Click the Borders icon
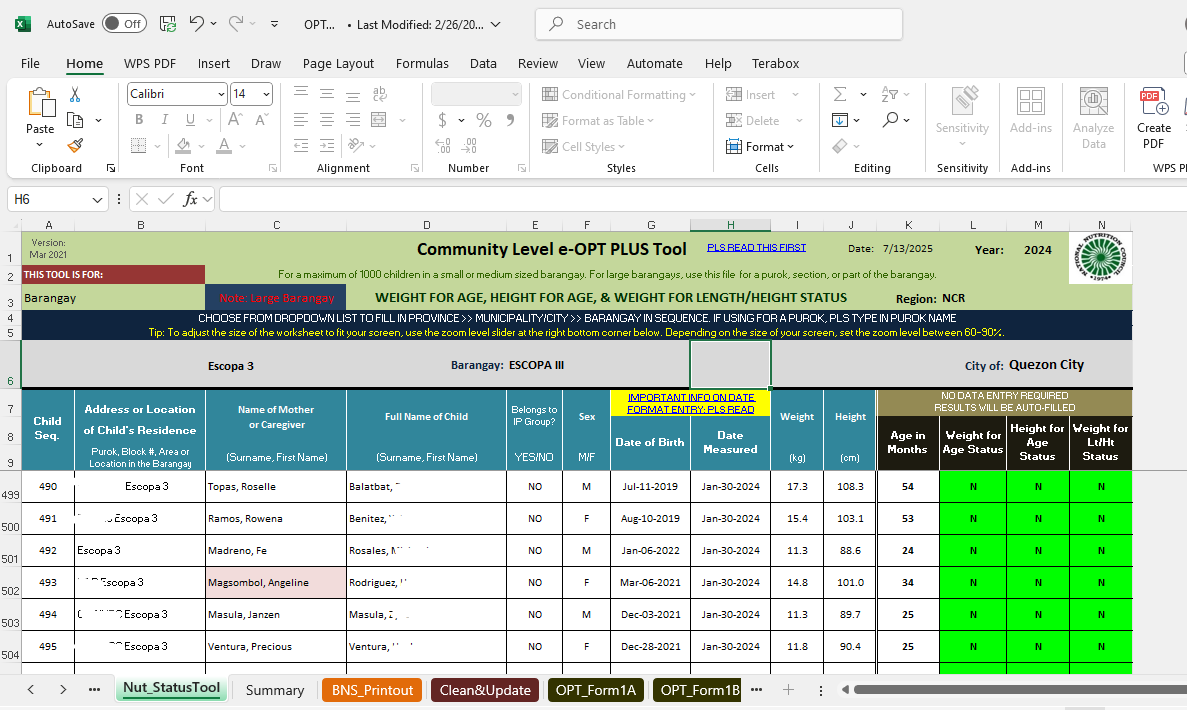This screenshot has width=1187, height=710. (139, 145)
